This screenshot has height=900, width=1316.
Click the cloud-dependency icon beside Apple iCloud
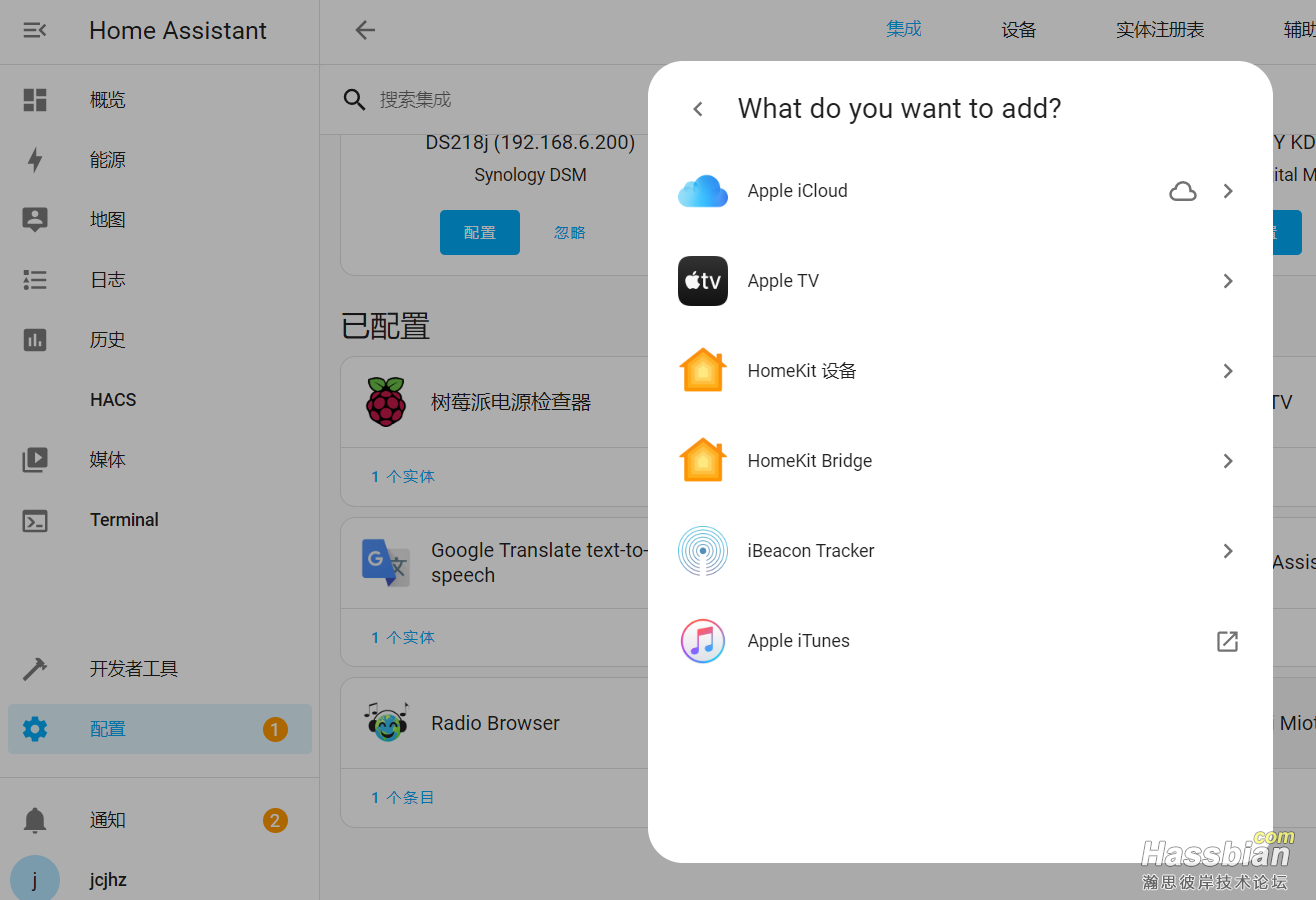coord(1183,191)
